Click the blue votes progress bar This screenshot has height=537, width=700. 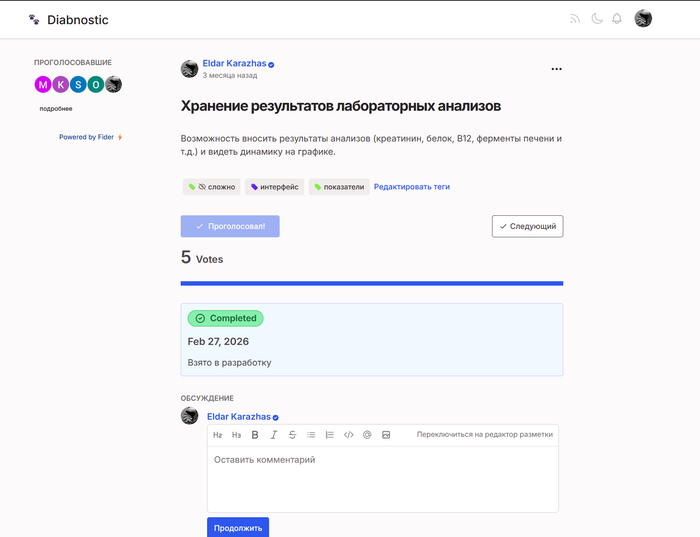click(x=372, y=283)
